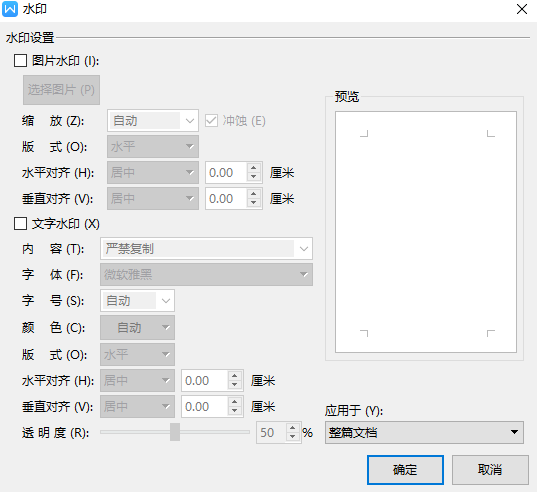Open the 字号 dropdown set to 自动

tap(137, 301)
